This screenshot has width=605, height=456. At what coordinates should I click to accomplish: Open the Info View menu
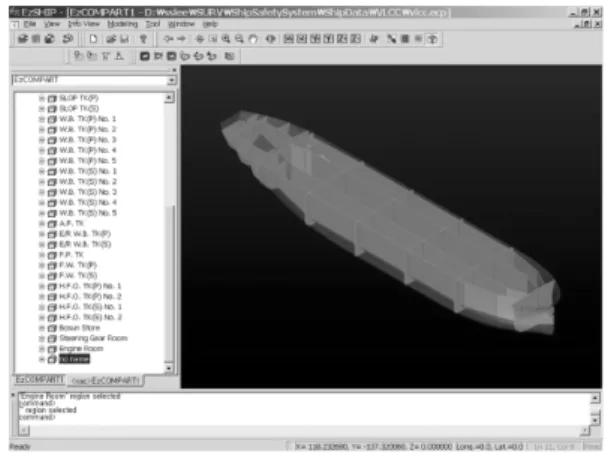(84, 24)
